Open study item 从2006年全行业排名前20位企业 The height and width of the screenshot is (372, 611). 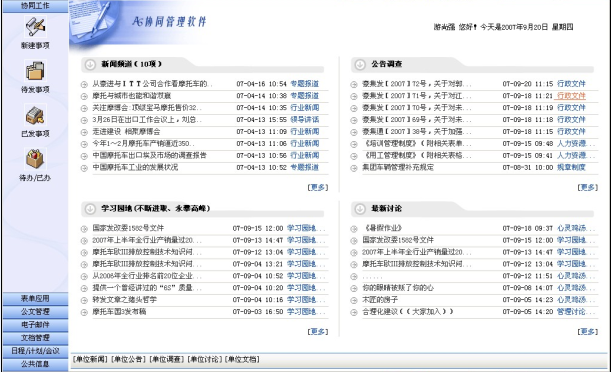click(147, 276)
